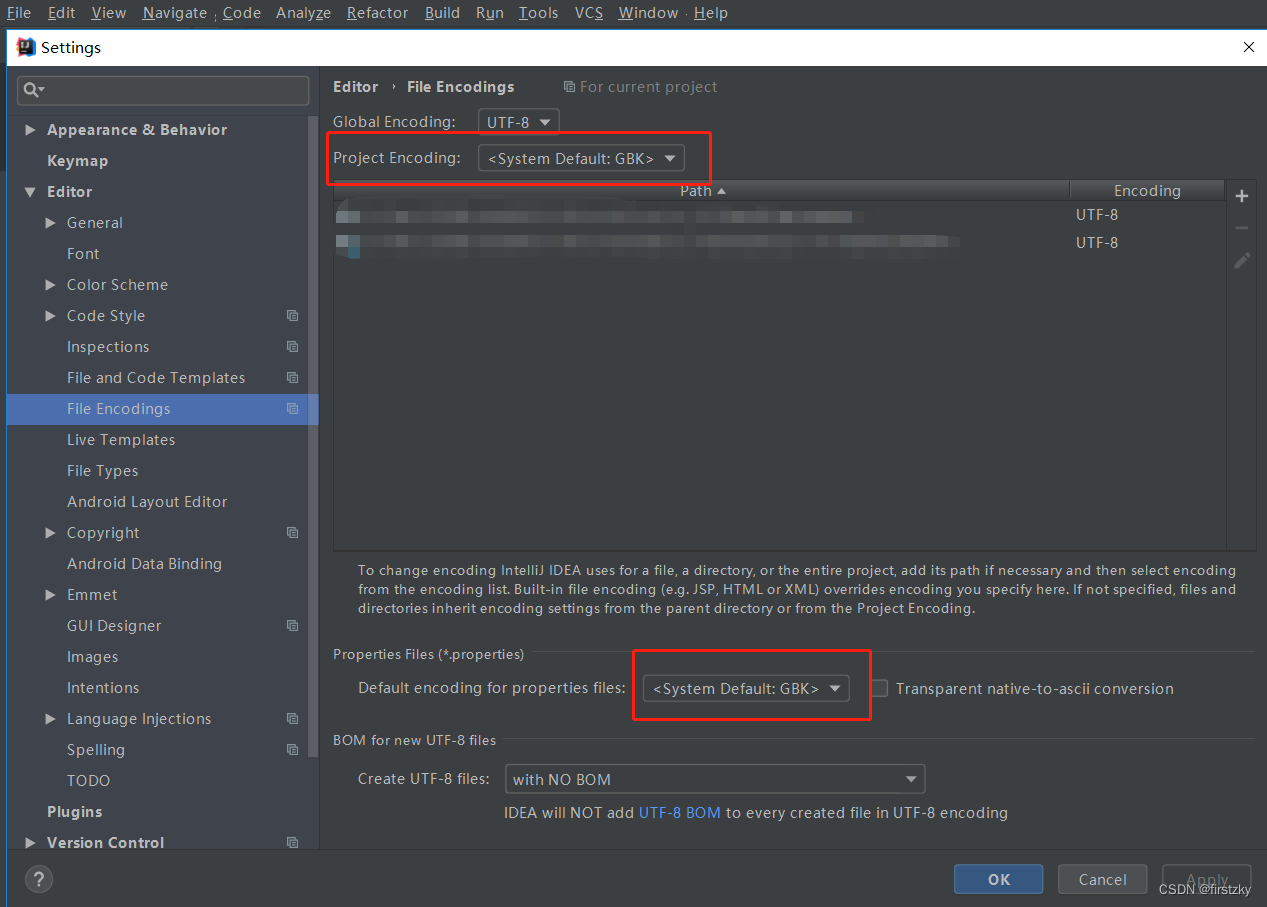Select TODO settings item
This screenshot has height=907, width=1267.
click(x=88, y=781)
